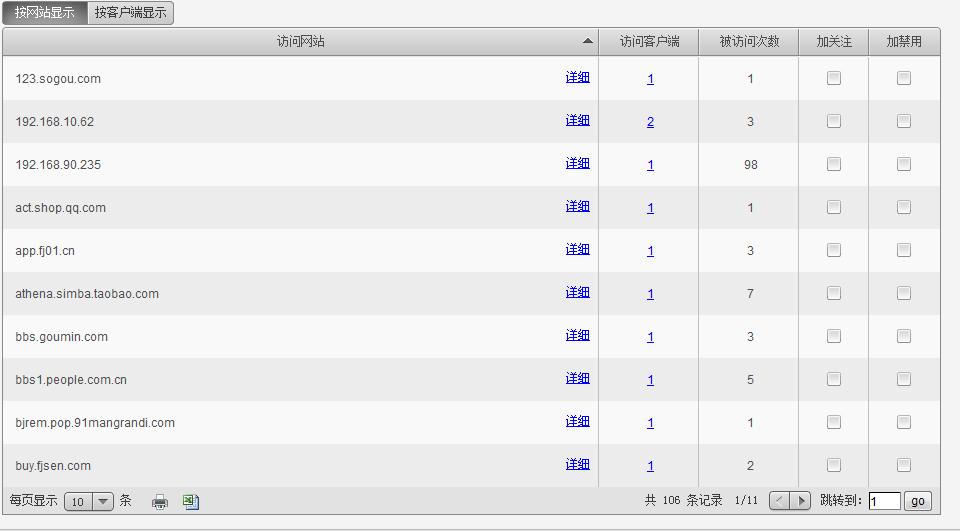Screen dimensions: 960x531
Task: Open 详细 link for 192.168.10.62
Action: click(x=577, y=120)
